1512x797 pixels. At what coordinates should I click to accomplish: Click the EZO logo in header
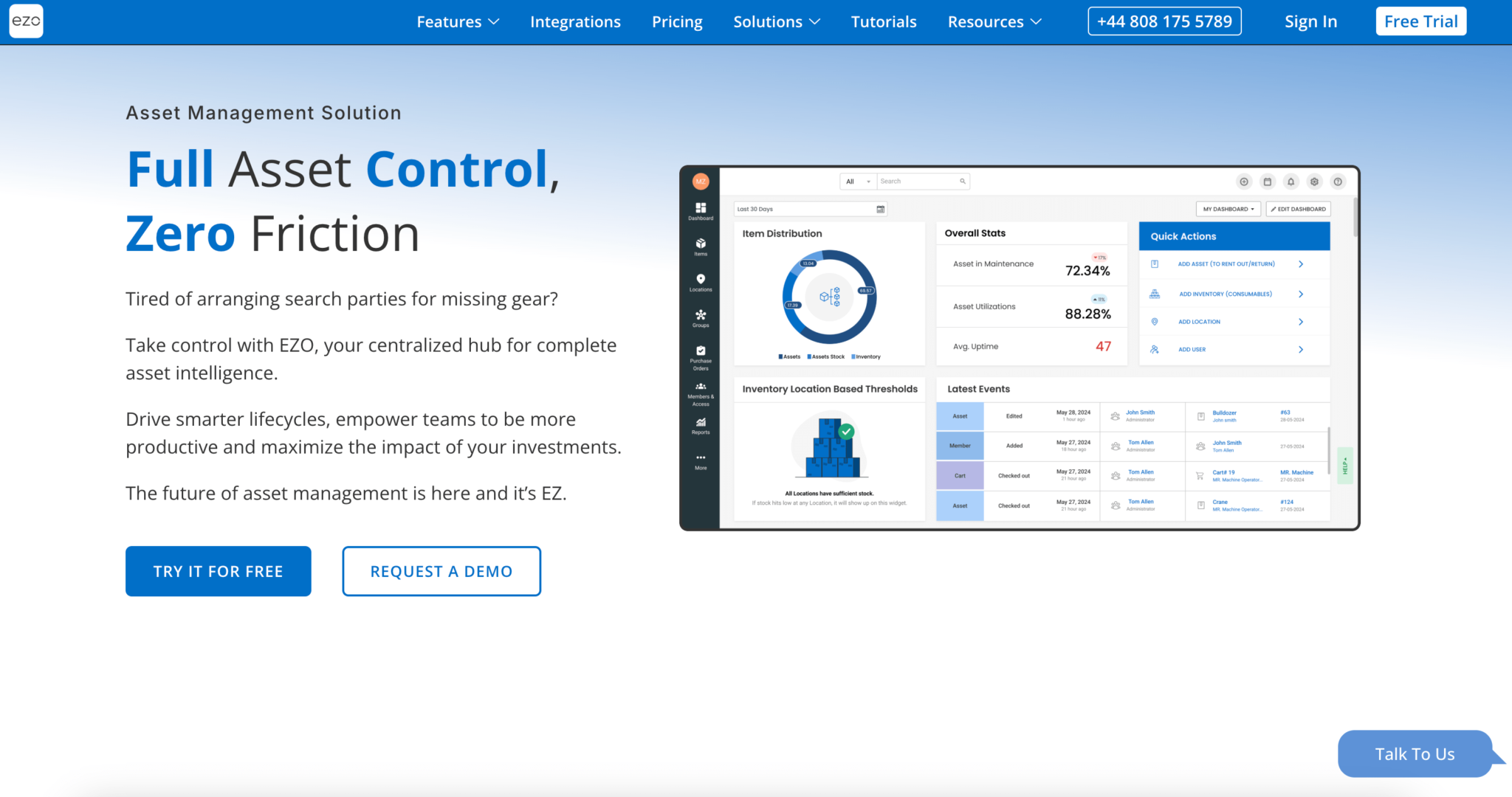pos(26,21)
